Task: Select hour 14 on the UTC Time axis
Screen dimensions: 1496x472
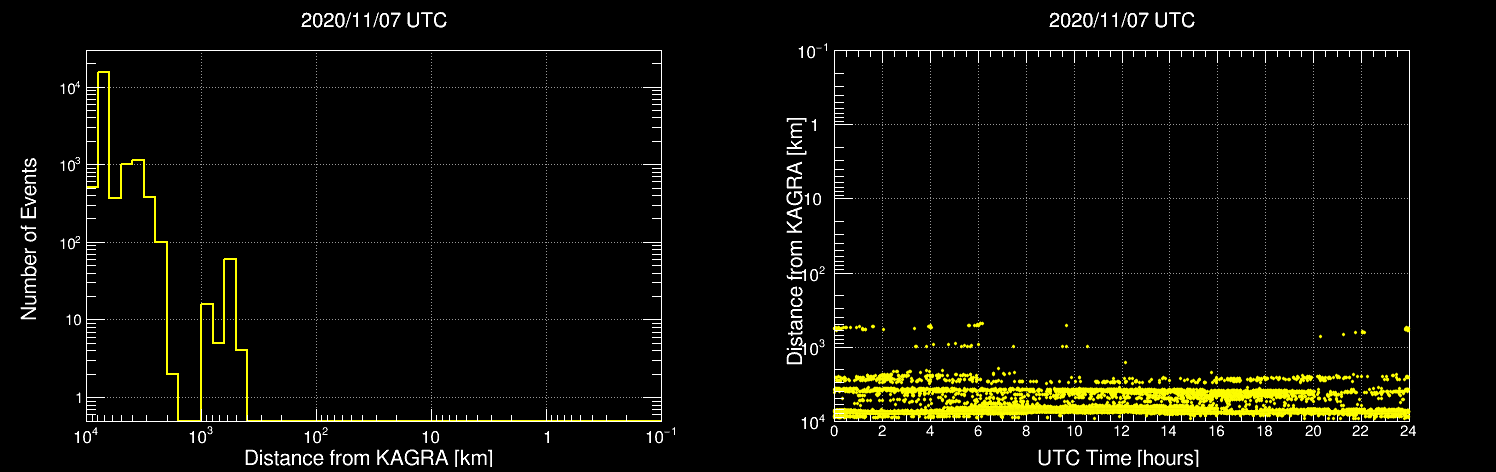Action: (x=1169, y=432)
